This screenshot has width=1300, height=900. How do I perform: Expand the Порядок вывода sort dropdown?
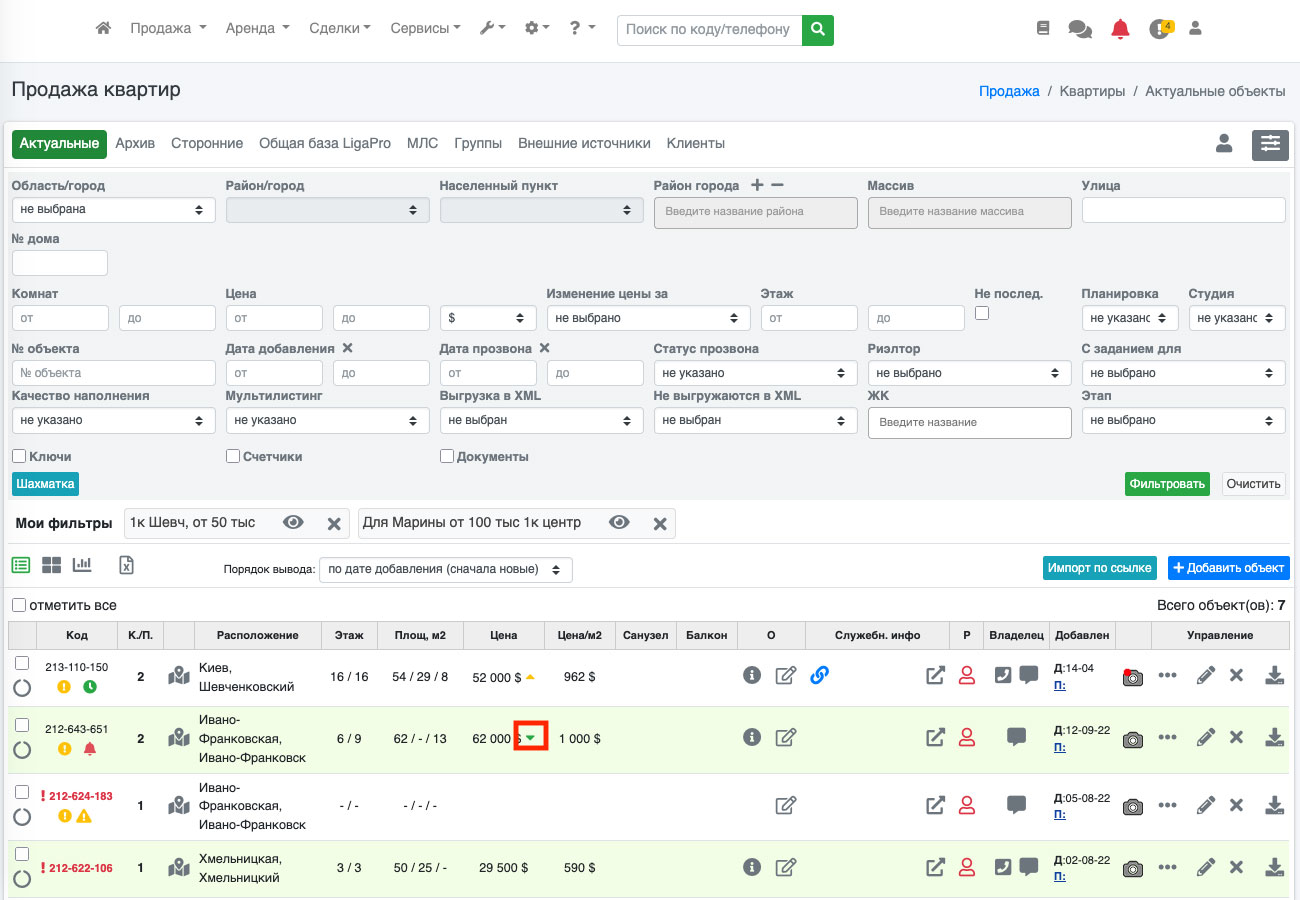445,570
